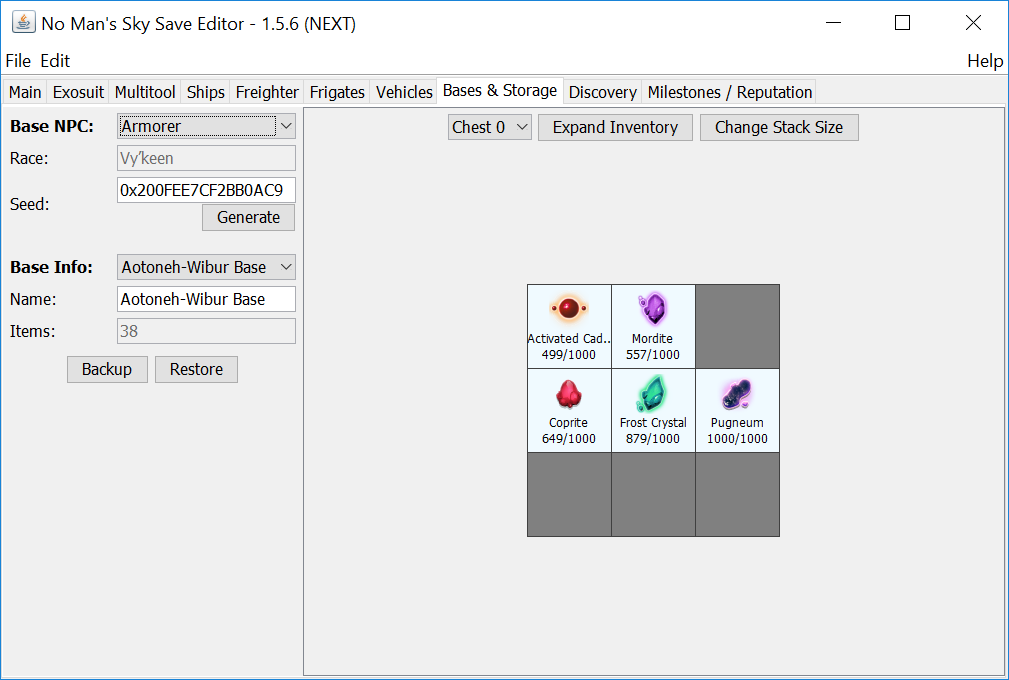The height and width of the screenshot is (680, 1009).
Task: Open the Base Info base selector dropdown
Action: (207, 267)
